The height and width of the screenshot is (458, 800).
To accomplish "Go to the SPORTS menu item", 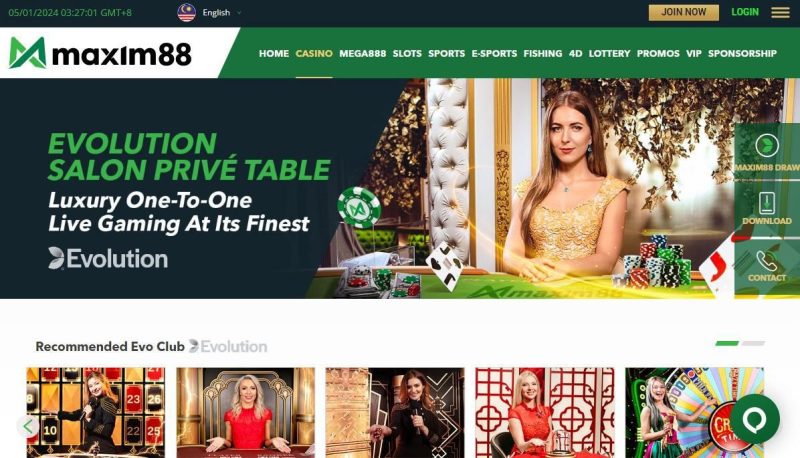I will [446, 54].
